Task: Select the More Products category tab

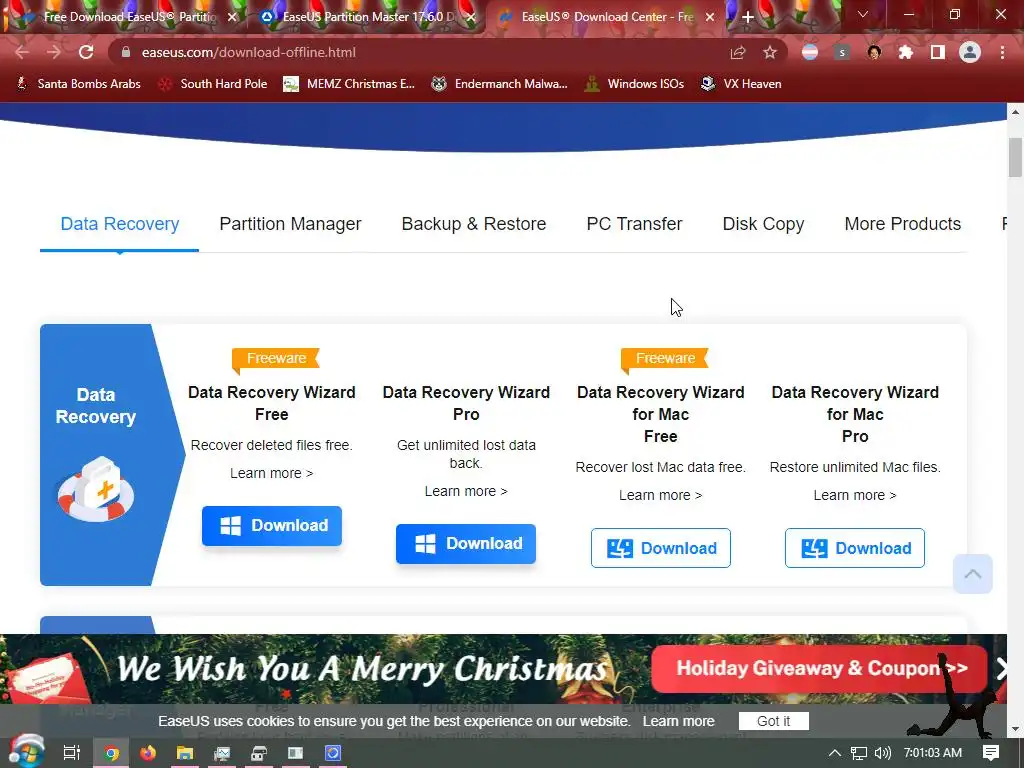Action: [x=903, y=224]
